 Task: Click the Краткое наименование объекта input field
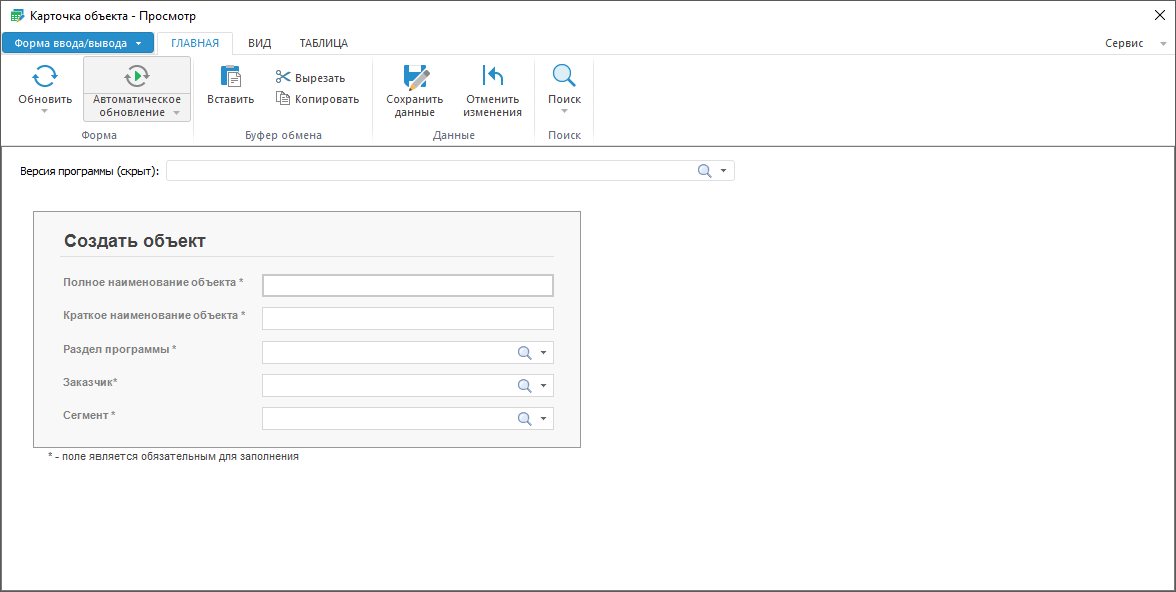pyautogui.click(x=407, y=318)
